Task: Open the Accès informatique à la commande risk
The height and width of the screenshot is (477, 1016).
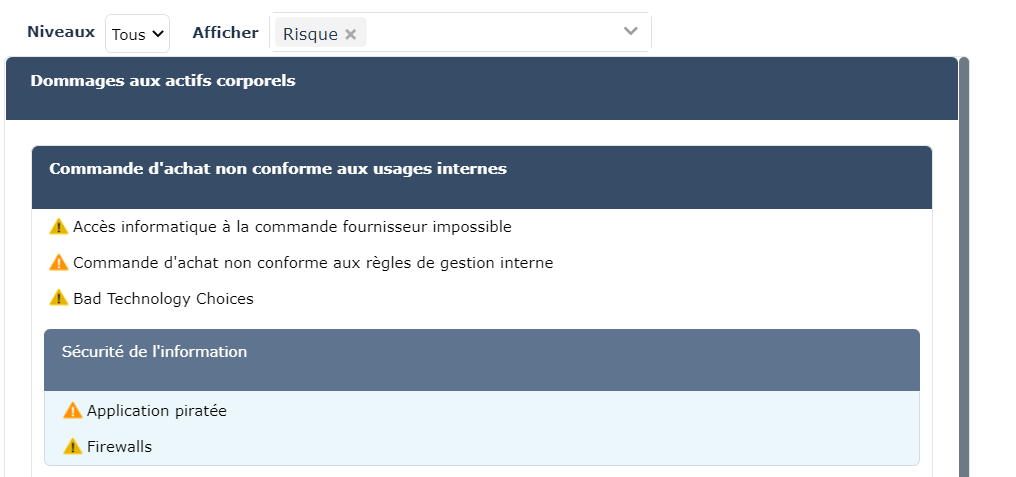Action: click(292, 227)
